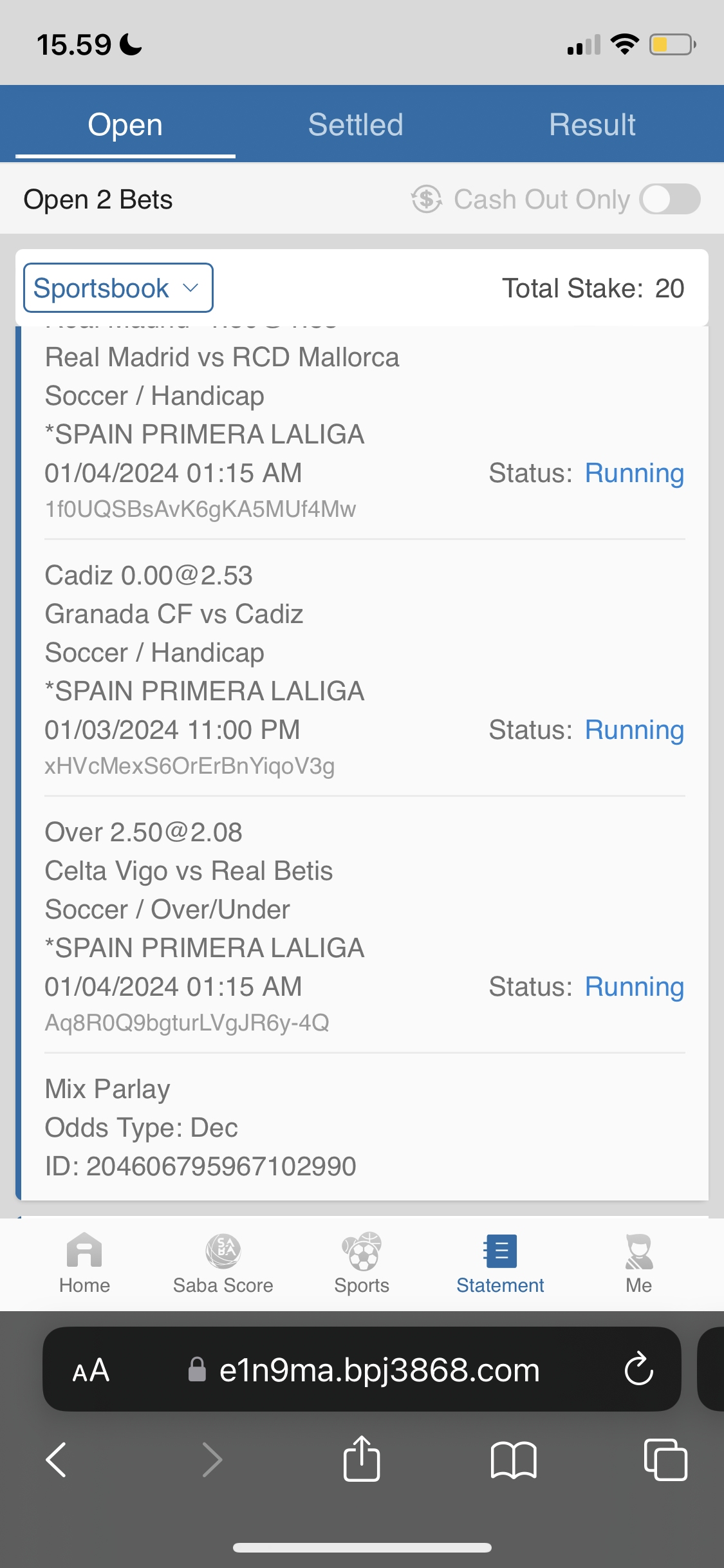The height and width of the screenshot is (1568, 724).
Task: Open Safari bookmarks book icon
Action: [x=513, y=1459]
